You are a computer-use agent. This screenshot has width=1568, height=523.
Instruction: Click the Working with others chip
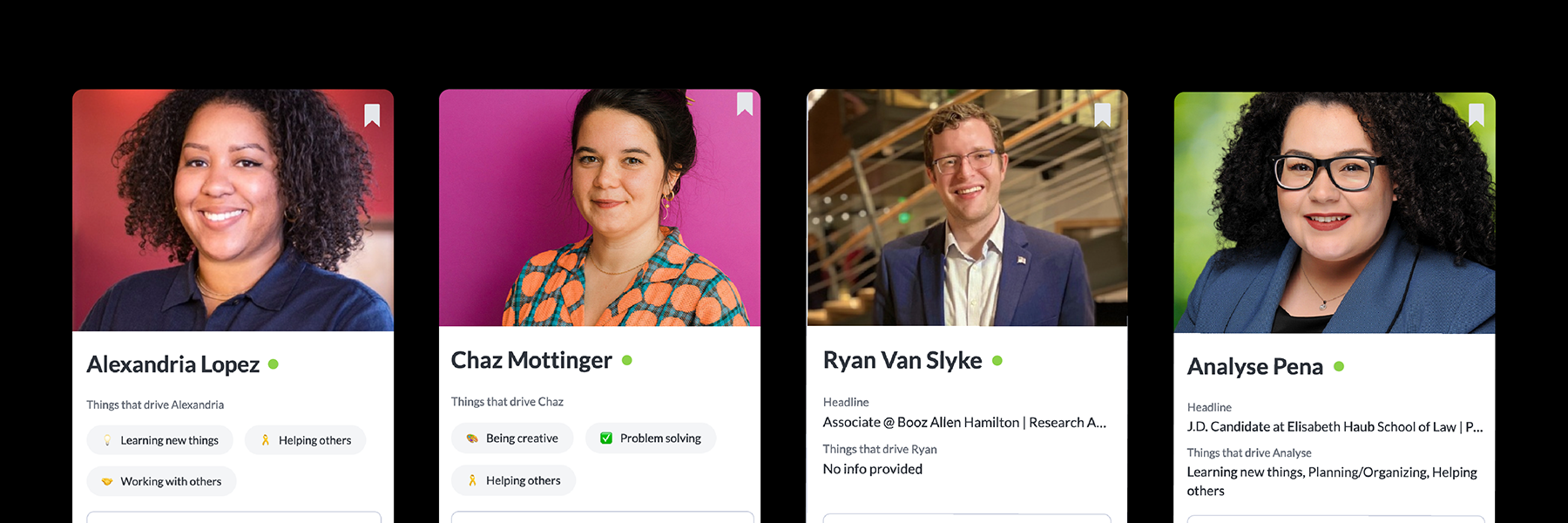[x=162, y=481]
